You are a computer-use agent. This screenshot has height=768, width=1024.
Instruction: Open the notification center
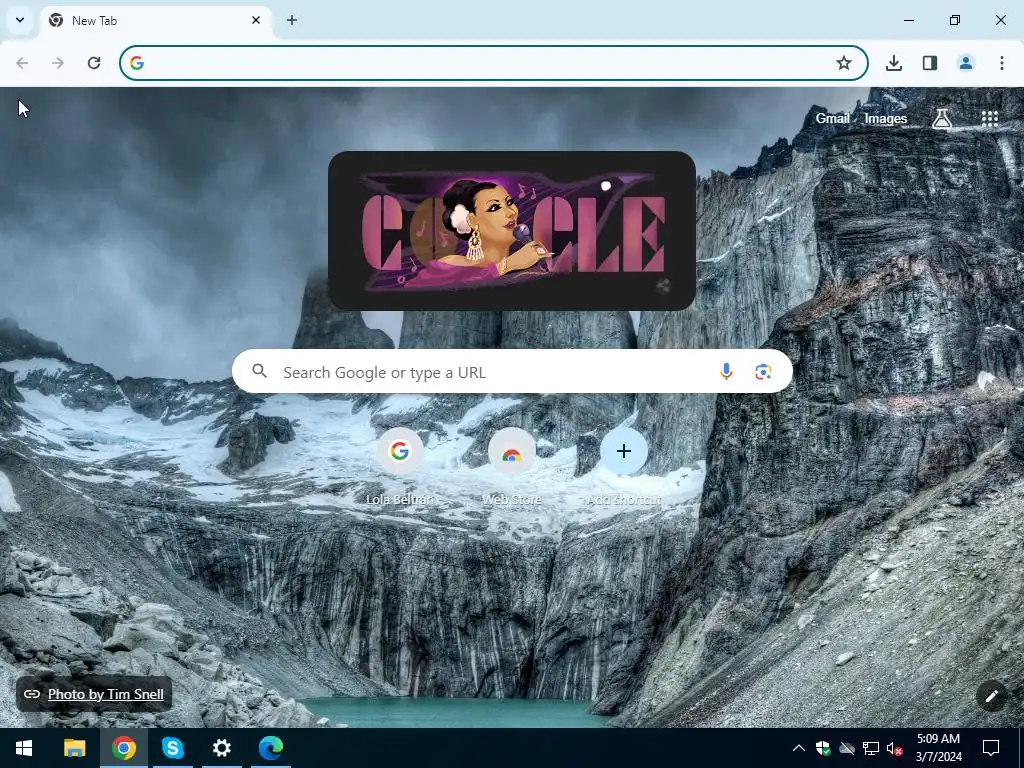(x=991, y=748)
